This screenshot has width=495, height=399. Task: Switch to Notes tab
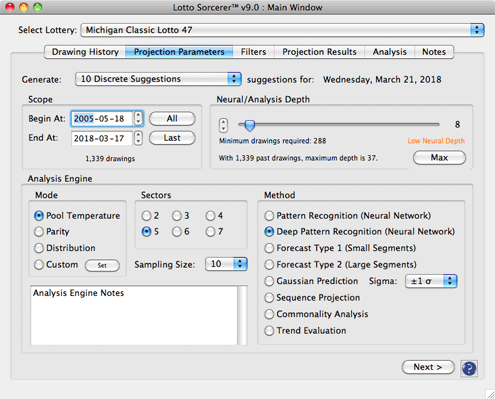434,52
